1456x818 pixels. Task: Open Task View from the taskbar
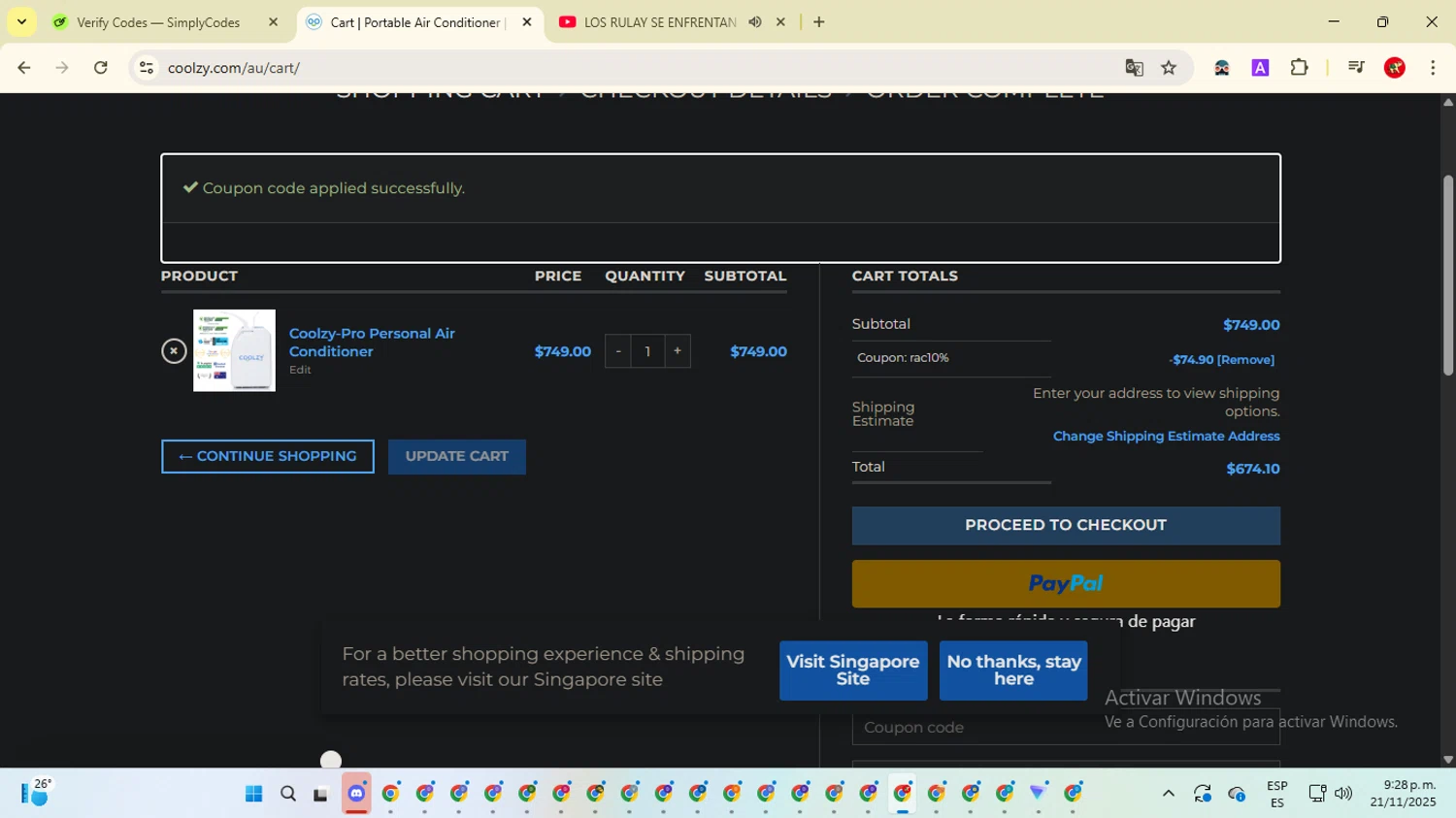321,794
